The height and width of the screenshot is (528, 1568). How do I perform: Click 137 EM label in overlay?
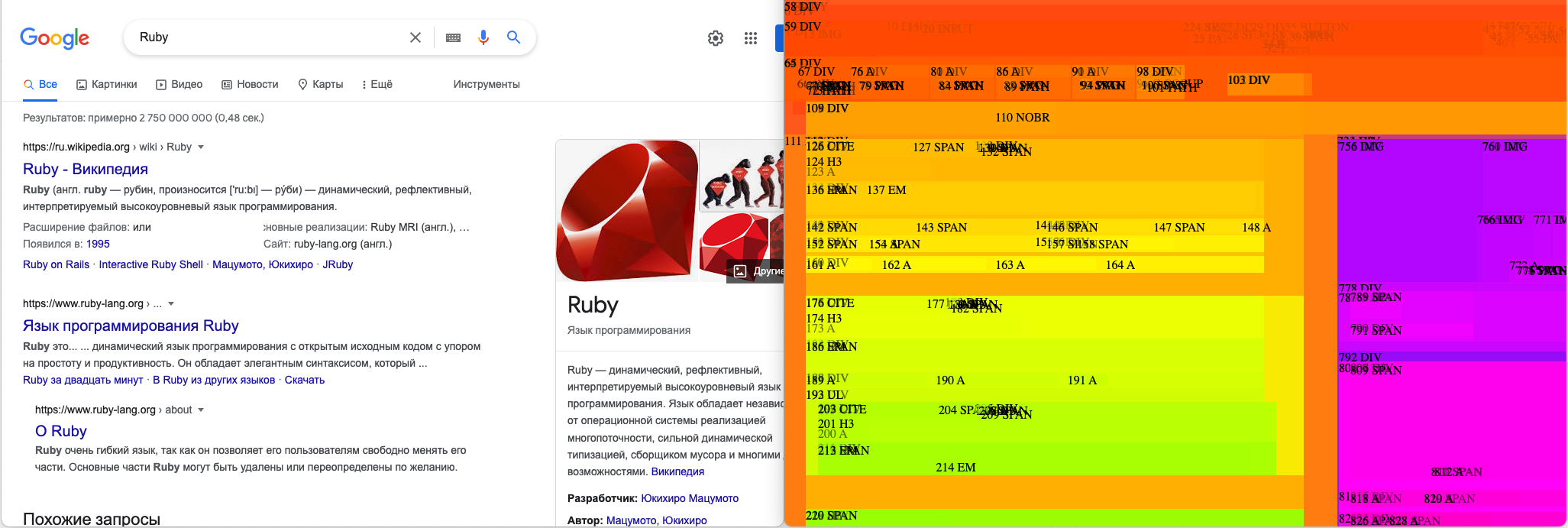point(887,190)
